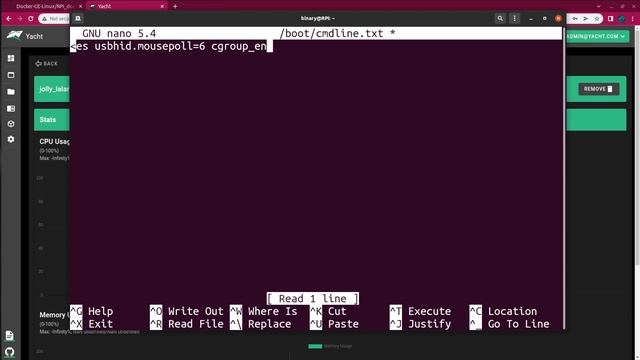Click the binary@RPI terminal window title

click(x=318, y=18)
